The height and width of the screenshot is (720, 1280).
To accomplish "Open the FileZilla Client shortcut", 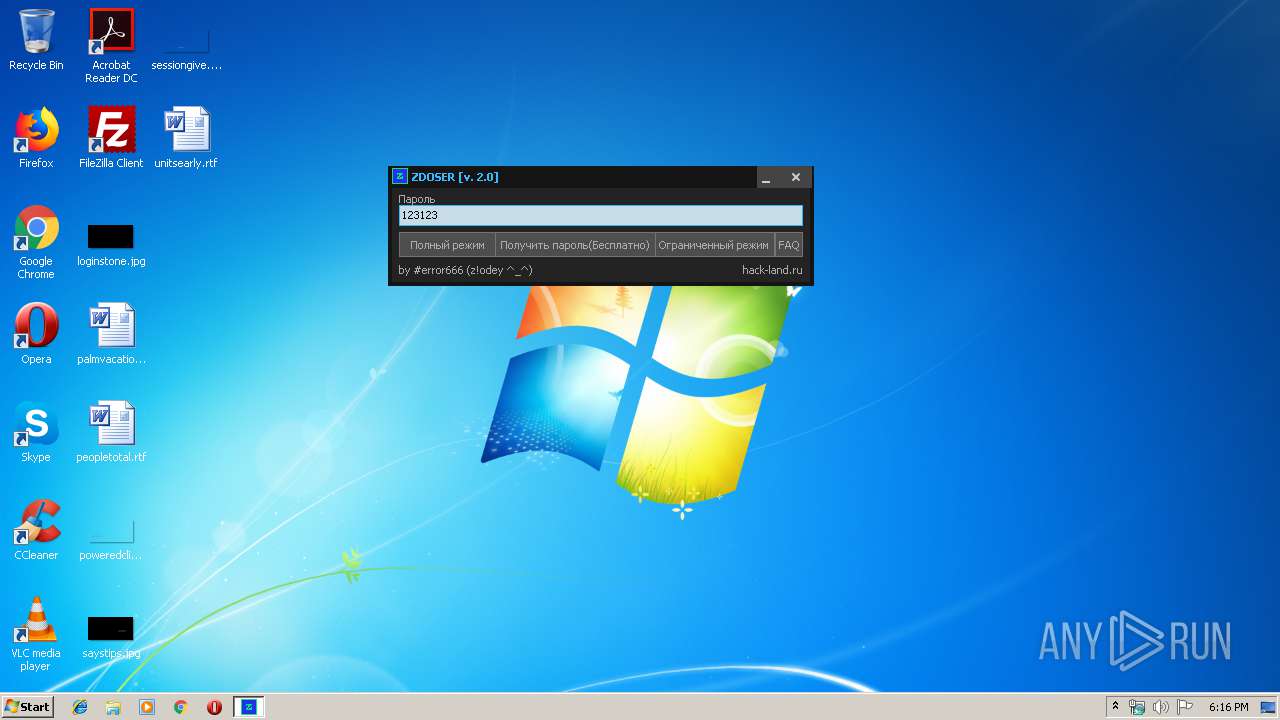I will [x=111, y=138].
